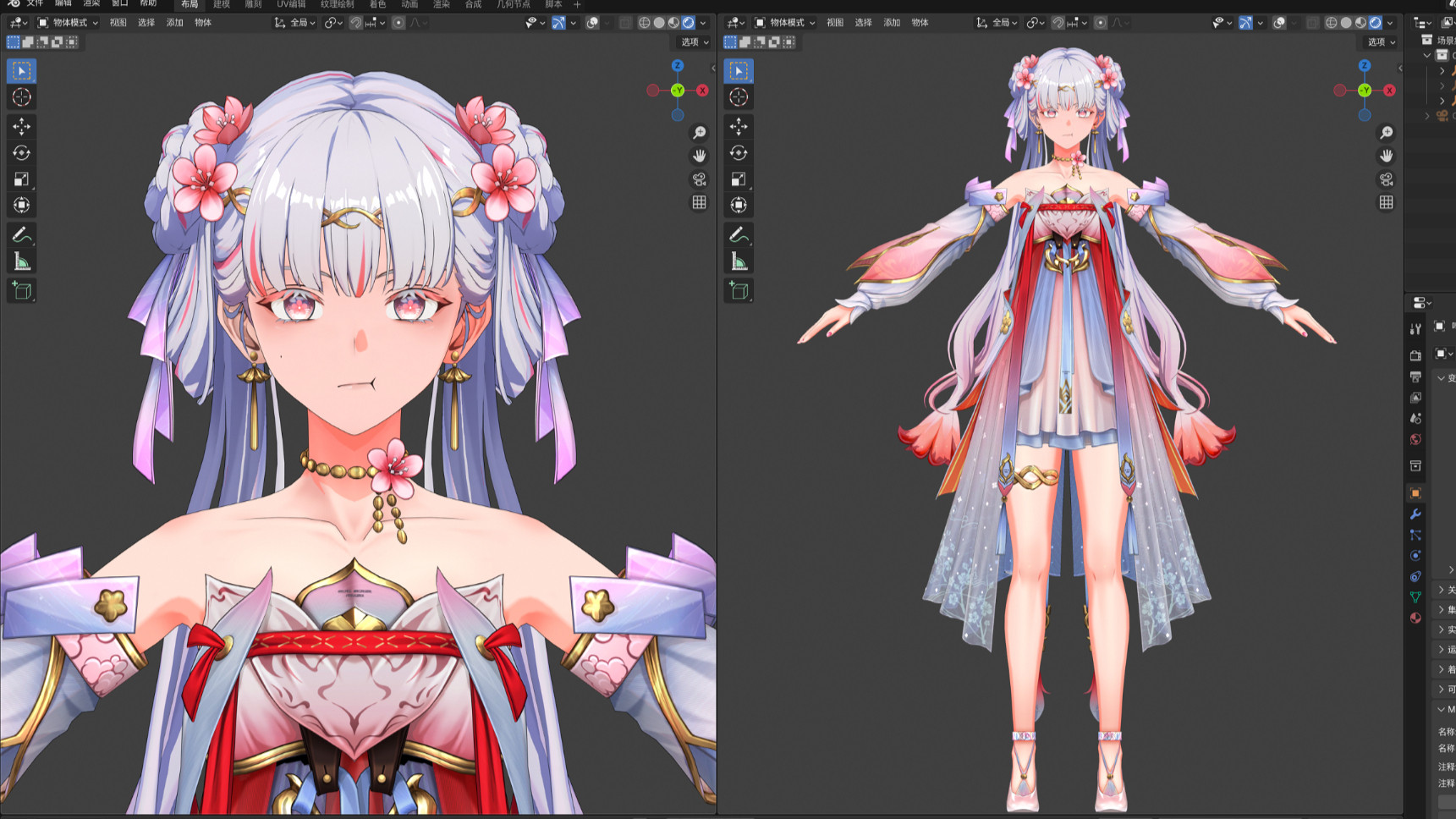Switch left viewport to solid shading
This screenshot has height=819, width=1456.
coord(659,23)
